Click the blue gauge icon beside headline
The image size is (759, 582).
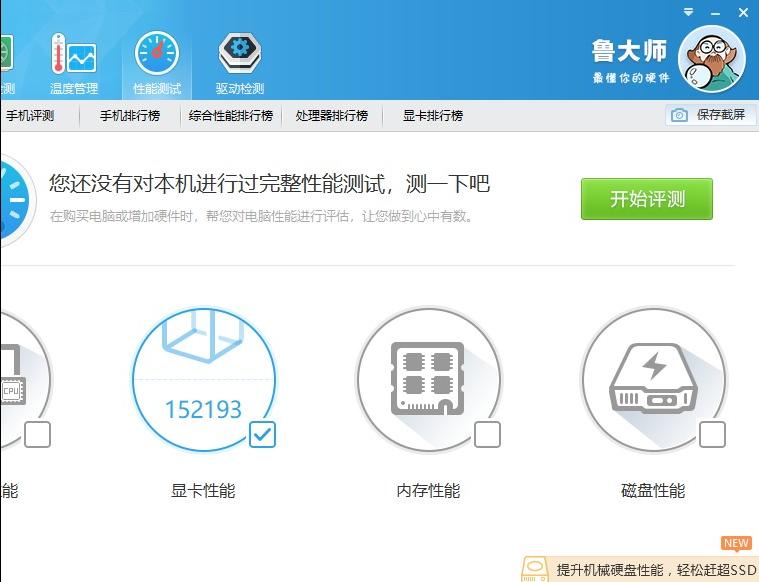point(15,200)
